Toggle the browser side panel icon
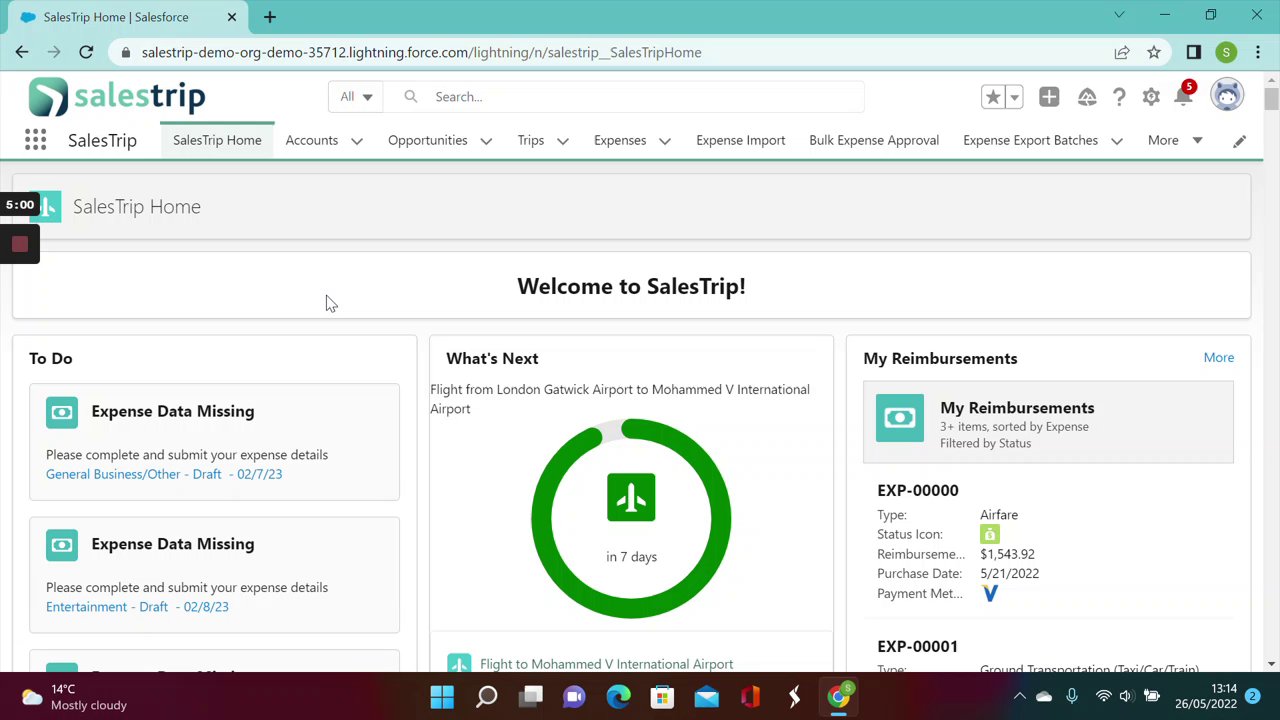The width and height of the screenshot is (1280, 720). (1193, 52)
